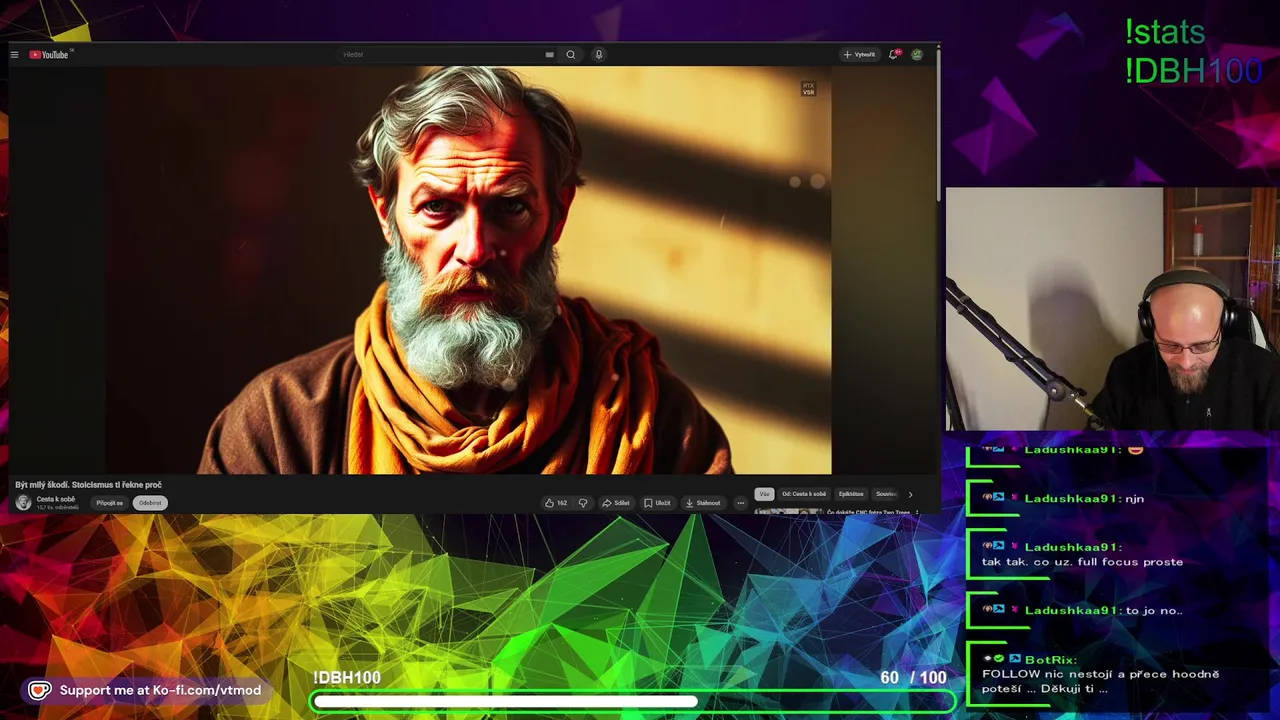Open the YouTube hamburger guide menu

(x=14, y=55)
